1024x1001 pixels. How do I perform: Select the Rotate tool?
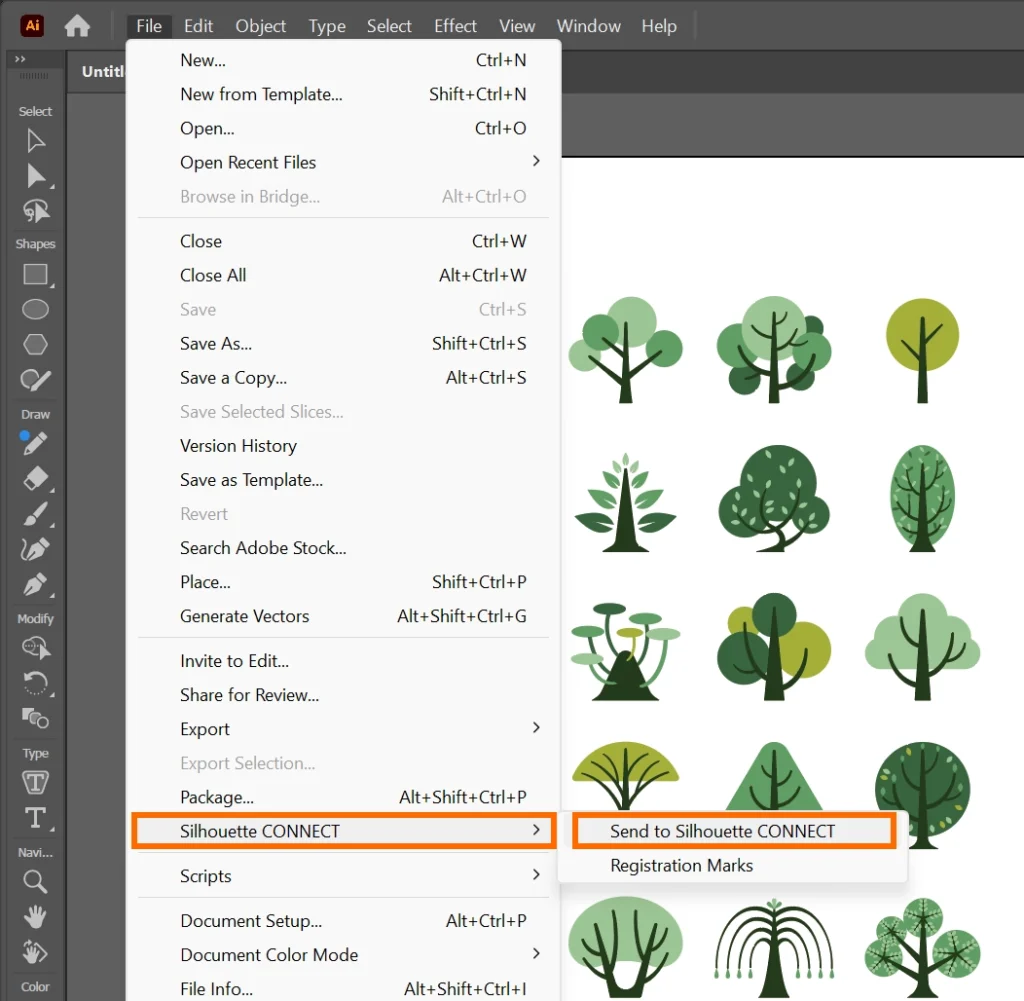(x=36, y=683)
